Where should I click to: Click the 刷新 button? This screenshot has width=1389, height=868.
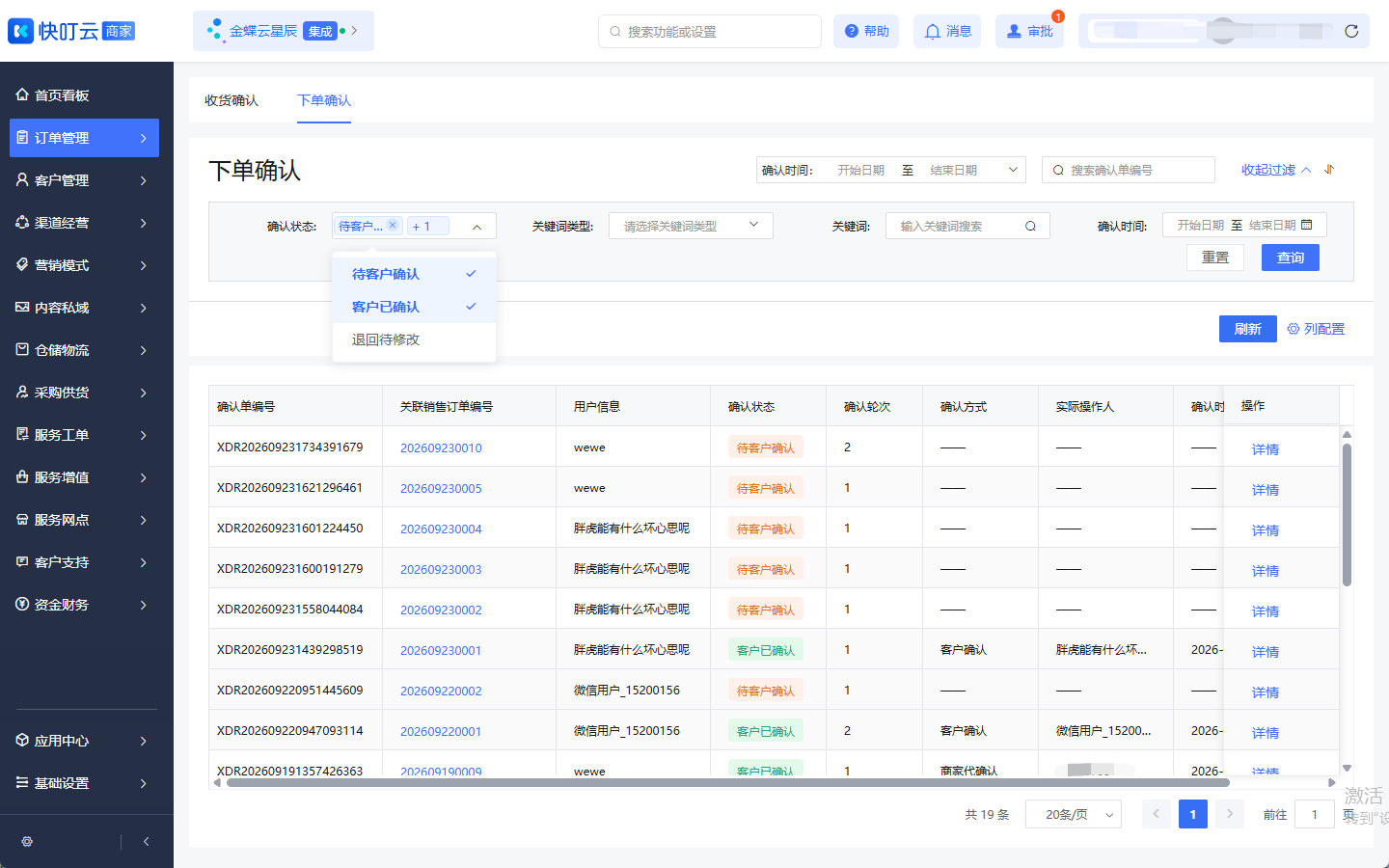click(x=1248, y=329)
